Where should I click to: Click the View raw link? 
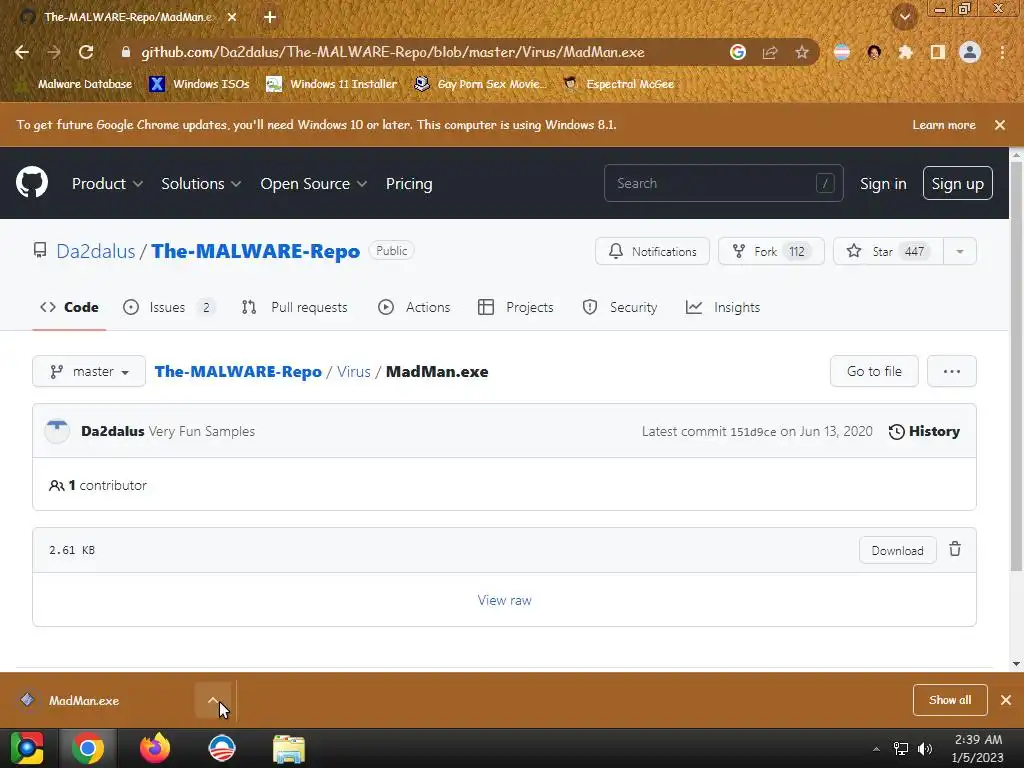[x=504, y=600]
